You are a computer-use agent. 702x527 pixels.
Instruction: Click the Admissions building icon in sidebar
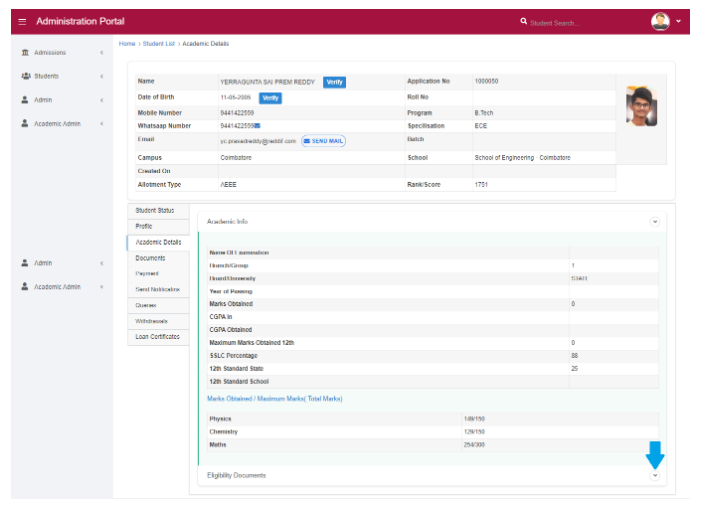point(25,52)
